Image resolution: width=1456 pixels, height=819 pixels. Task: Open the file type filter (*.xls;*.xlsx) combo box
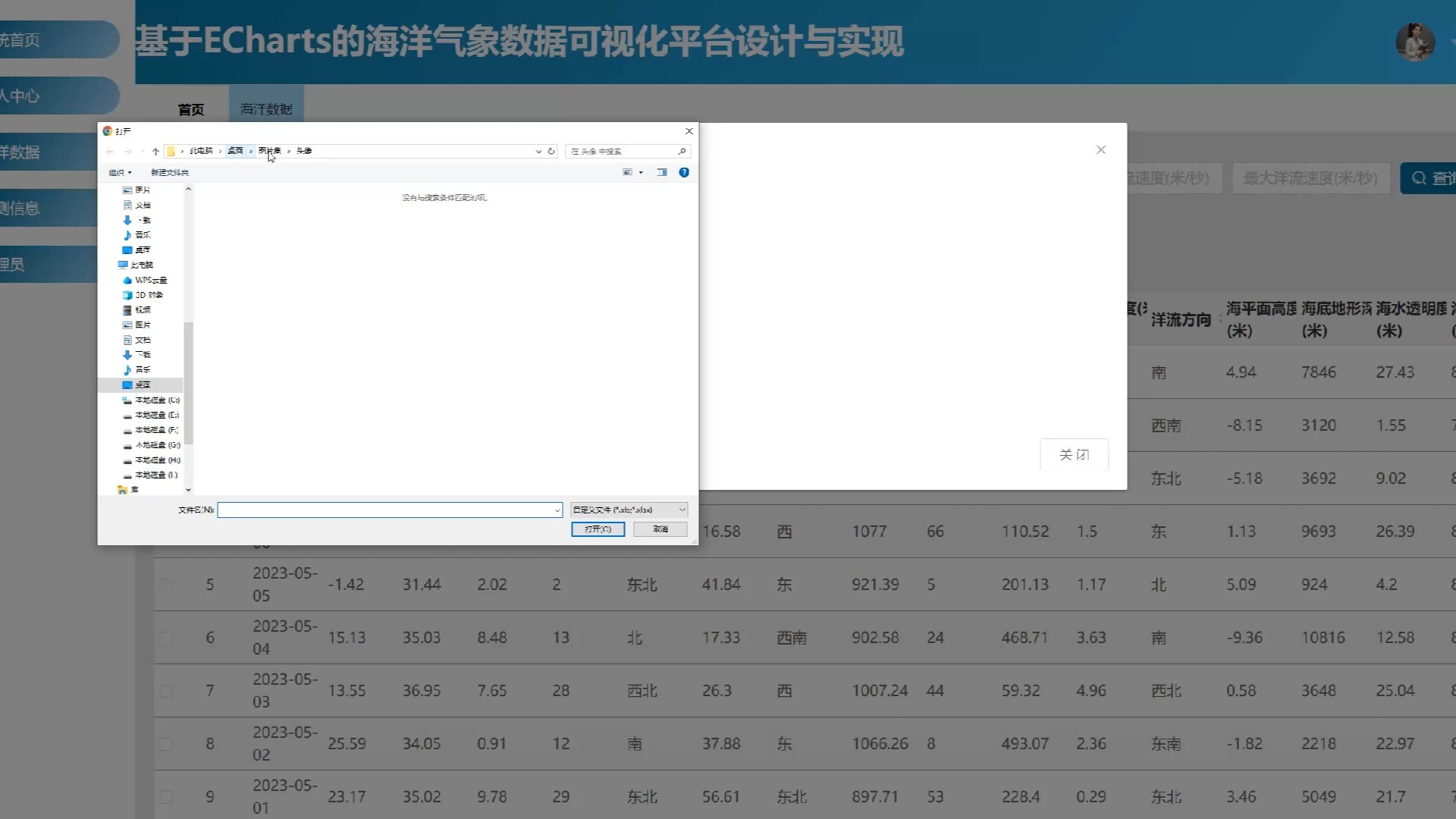click(x=629, y=510)
